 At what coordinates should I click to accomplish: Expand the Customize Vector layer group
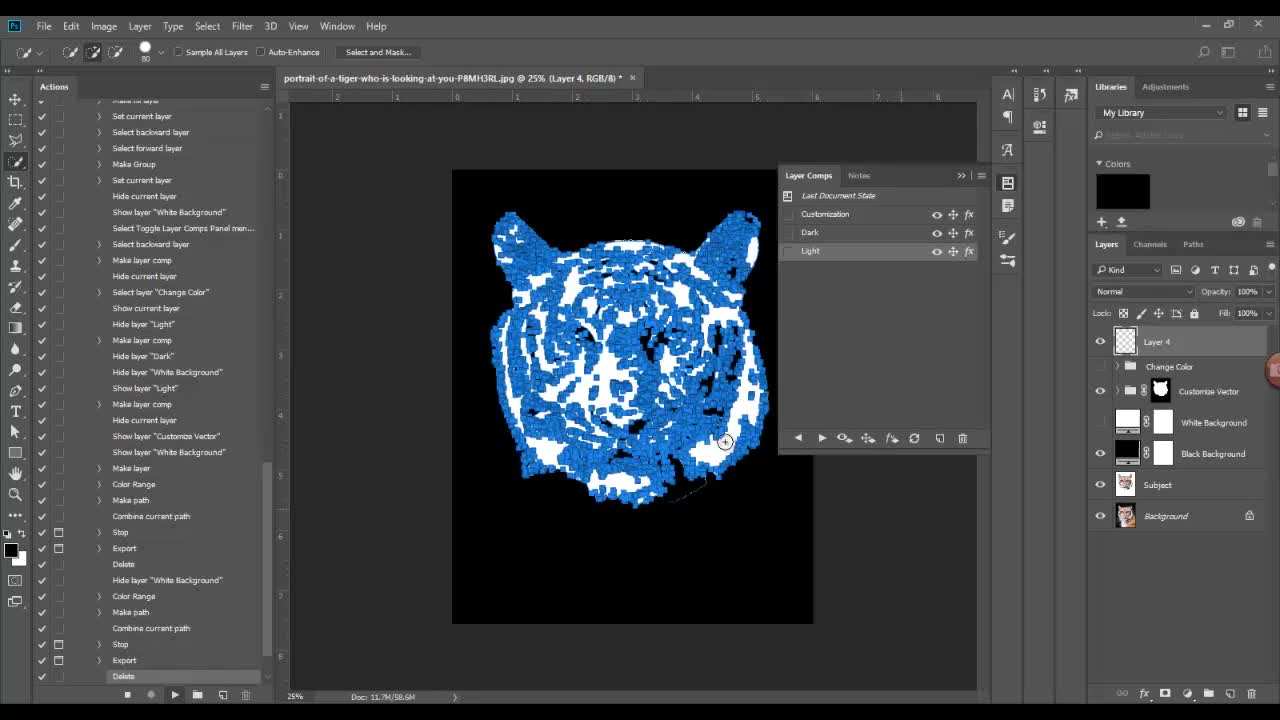1117,391
